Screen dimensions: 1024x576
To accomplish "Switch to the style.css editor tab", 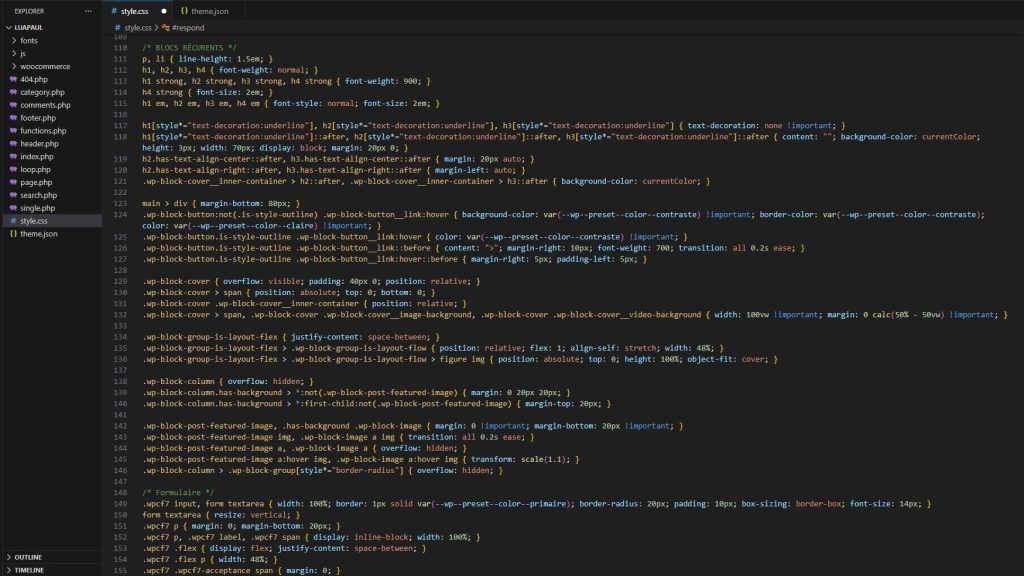I will pos(138,11).
